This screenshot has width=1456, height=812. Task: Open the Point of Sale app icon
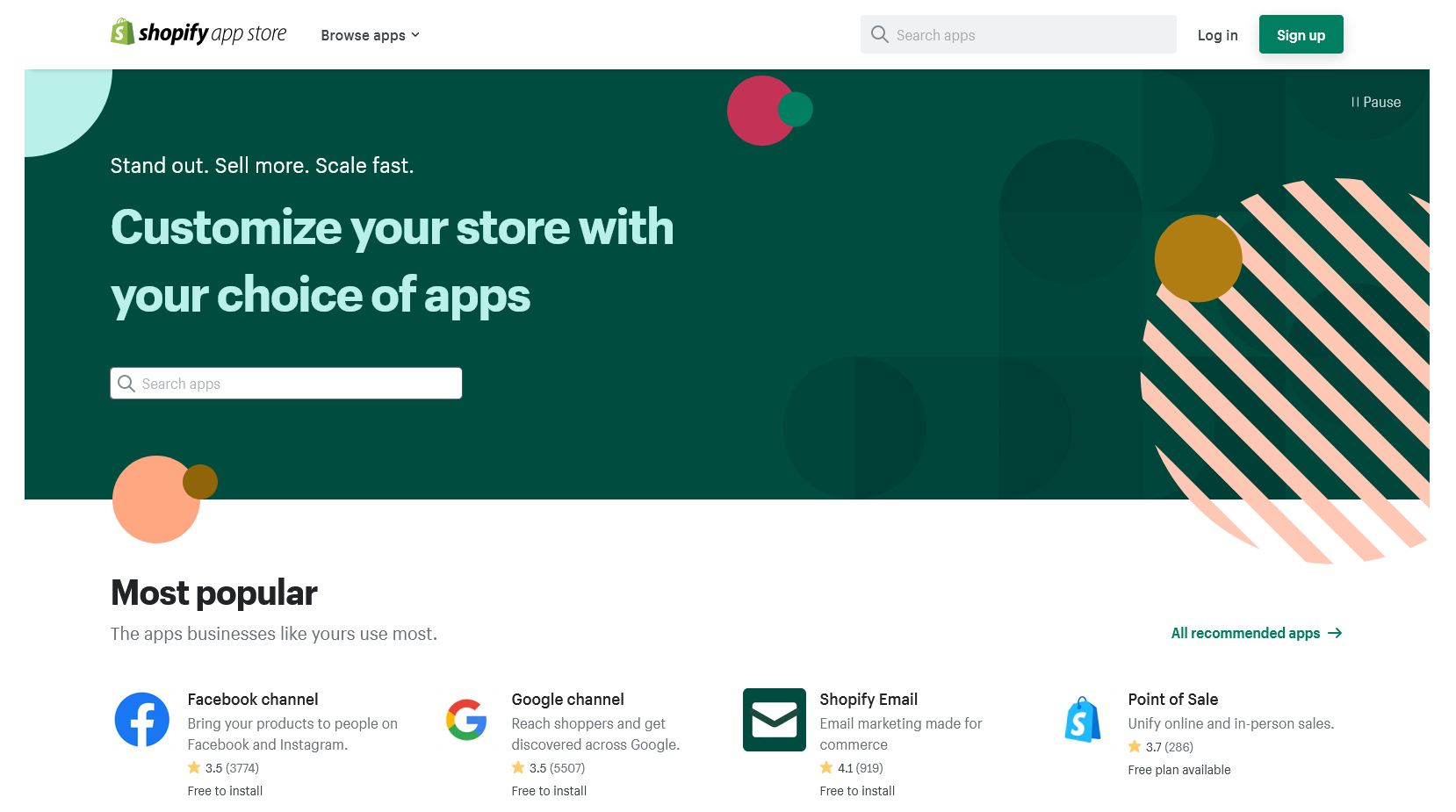coord(1082,720)
